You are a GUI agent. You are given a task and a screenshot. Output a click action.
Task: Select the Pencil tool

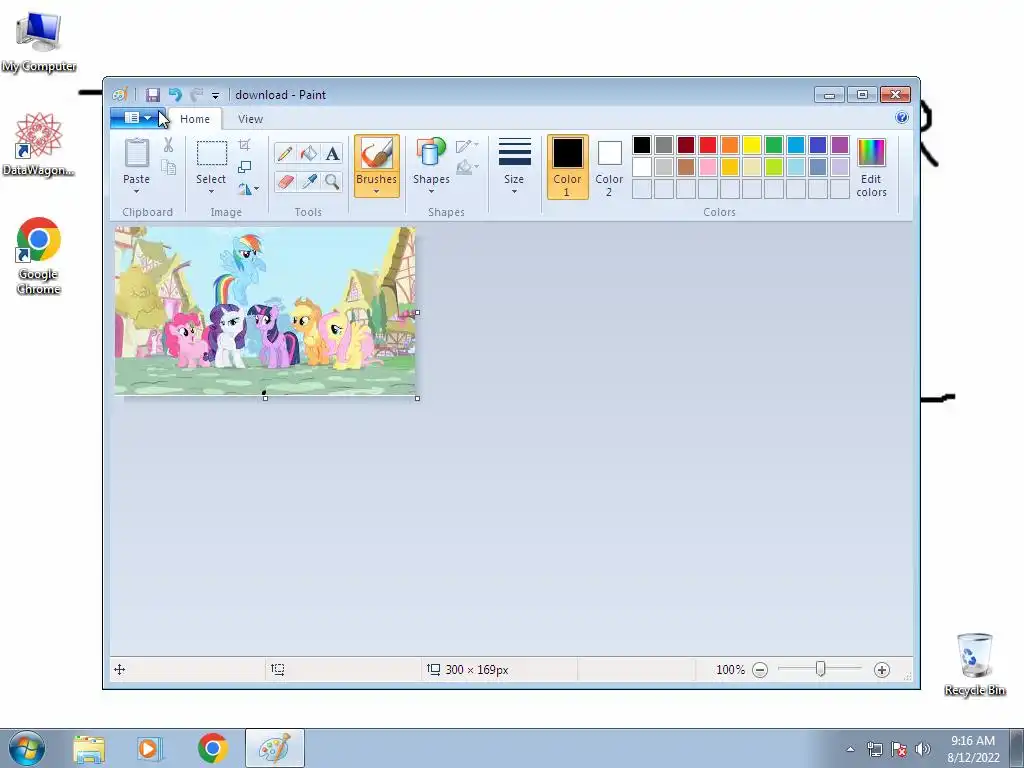tap(285, 153)
